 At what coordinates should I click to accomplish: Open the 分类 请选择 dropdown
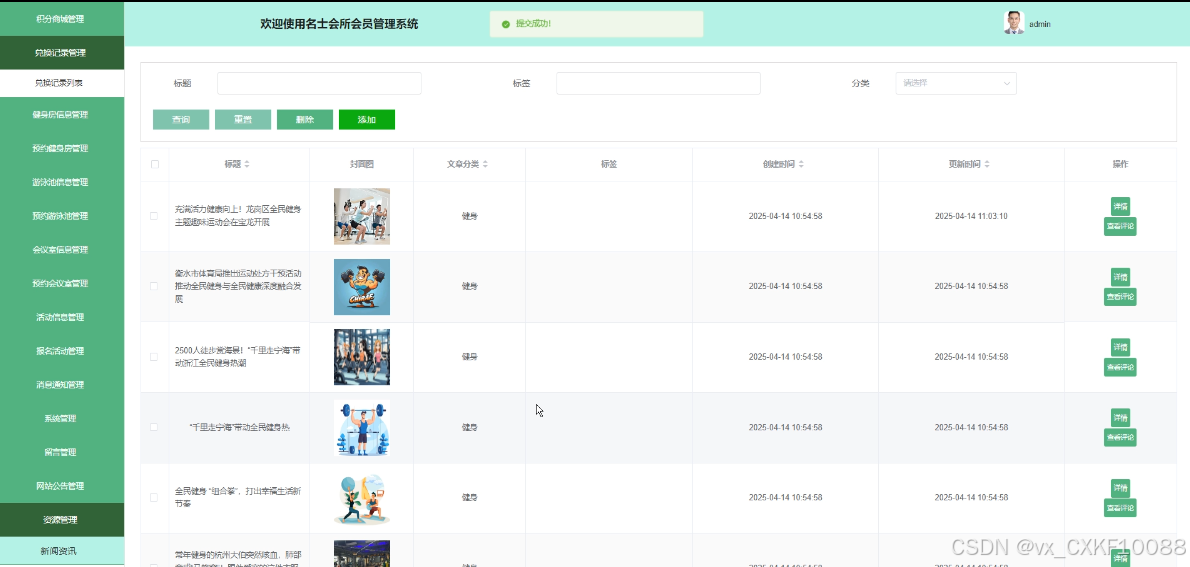pyautogui.click(x=955, y=83)
